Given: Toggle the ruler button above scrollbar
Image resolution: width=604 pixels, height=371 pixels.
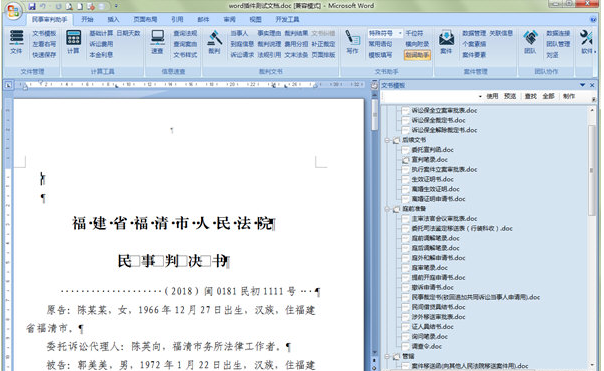Looking at the screenshot, I should click(374, 86).
